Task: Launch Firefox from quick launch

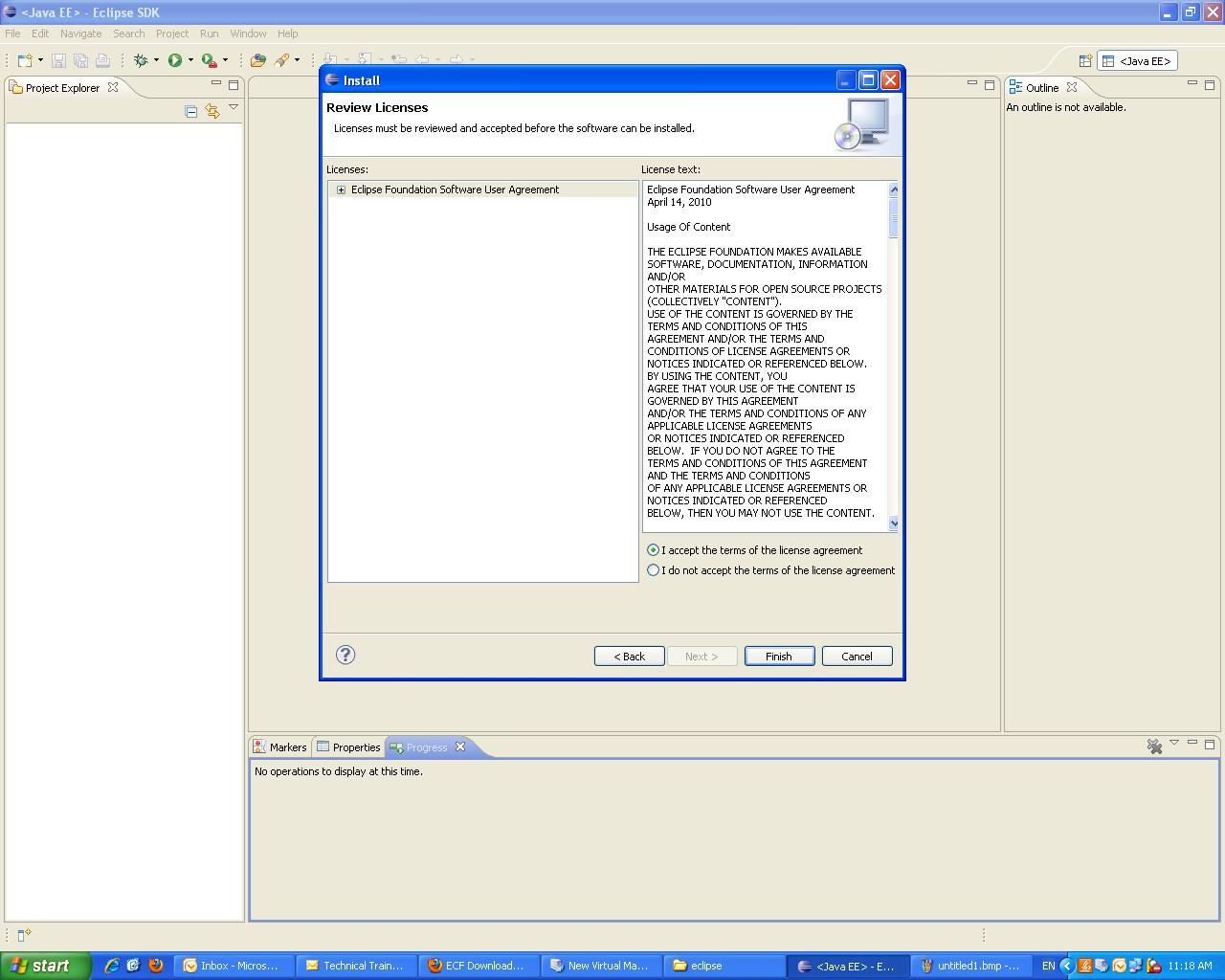Action: pos(155,966)
